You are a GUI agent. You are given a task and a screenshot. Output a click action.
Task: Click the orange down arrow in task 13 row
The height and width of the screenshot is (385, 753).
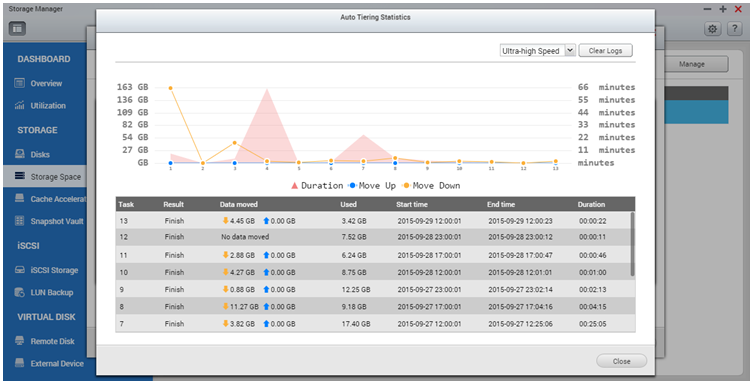(x=225, y=221)
